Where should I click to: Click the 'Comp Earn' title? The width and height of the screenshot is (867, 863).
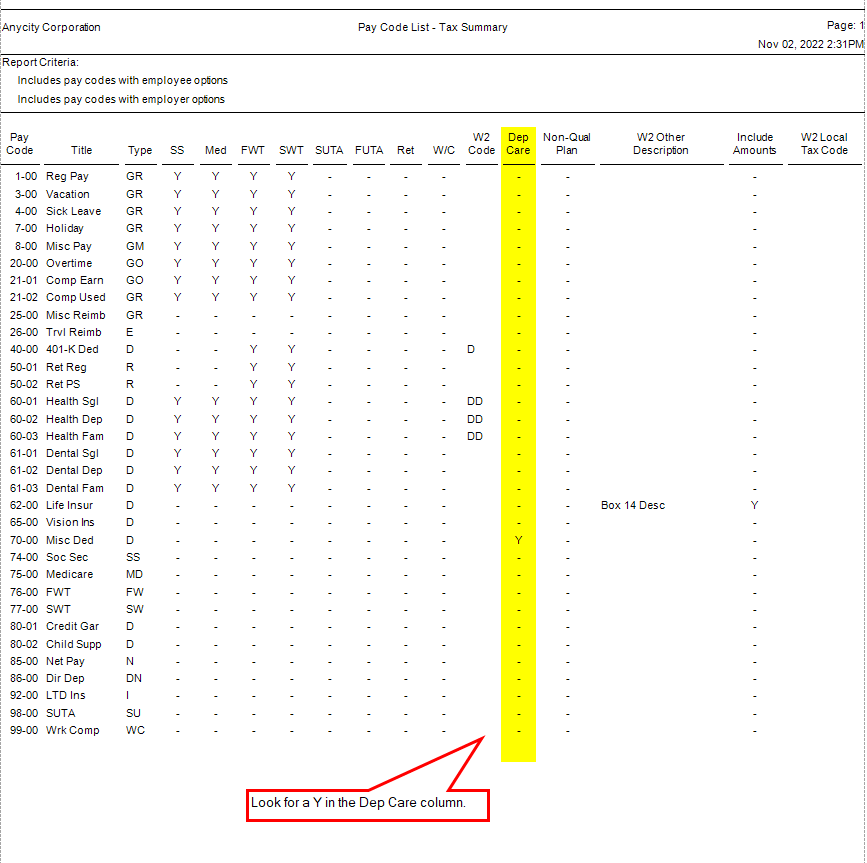pos(75,280)
